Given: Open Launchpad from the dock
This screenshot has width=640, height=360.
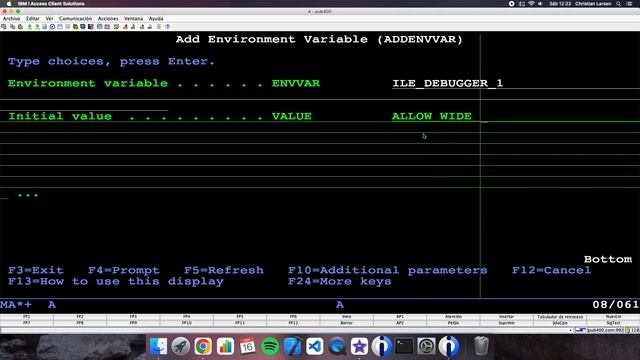Looking at the screenshot, I should click(180, 347).
